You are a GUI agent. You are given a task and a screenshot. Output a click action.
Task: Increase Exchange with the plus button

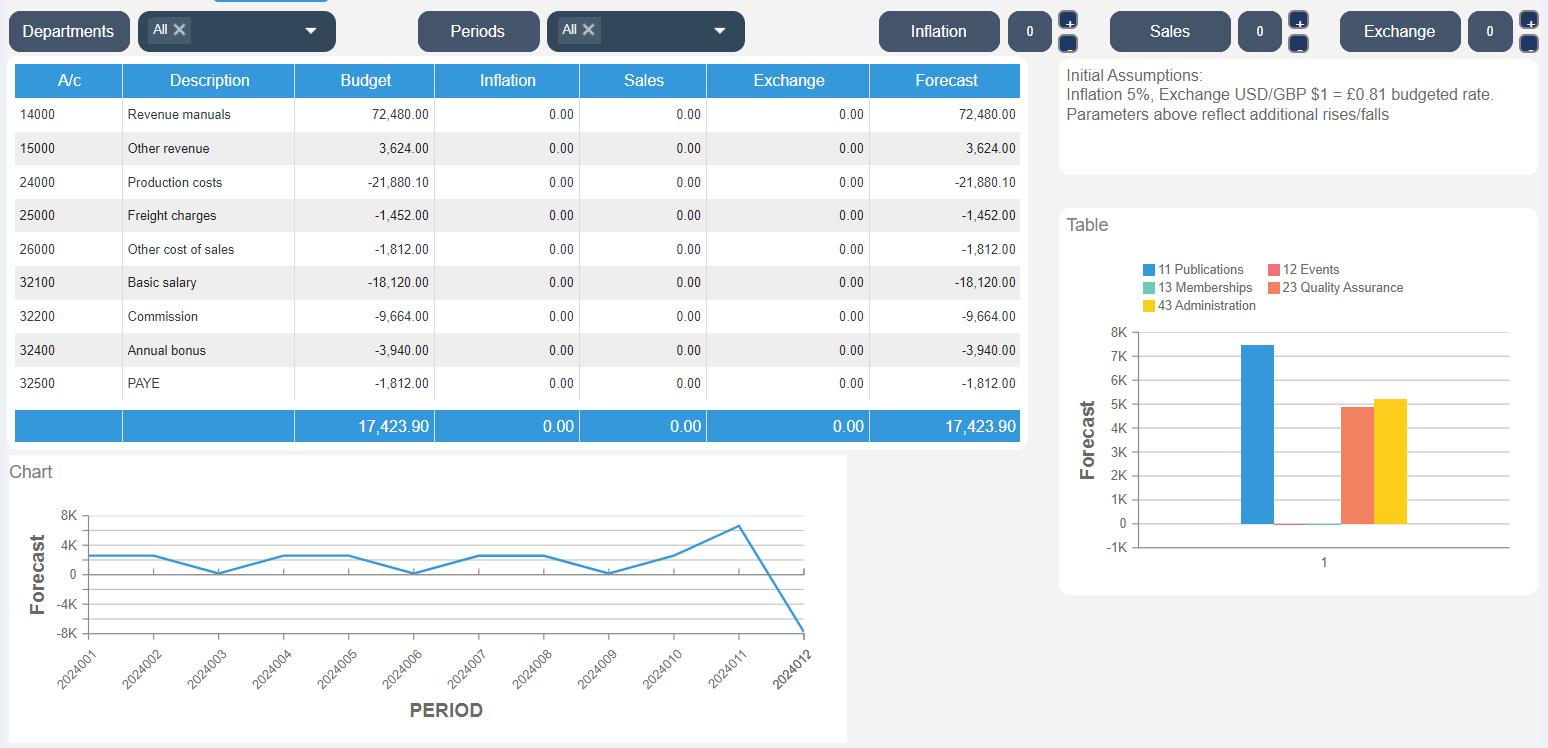point(1528,21)
